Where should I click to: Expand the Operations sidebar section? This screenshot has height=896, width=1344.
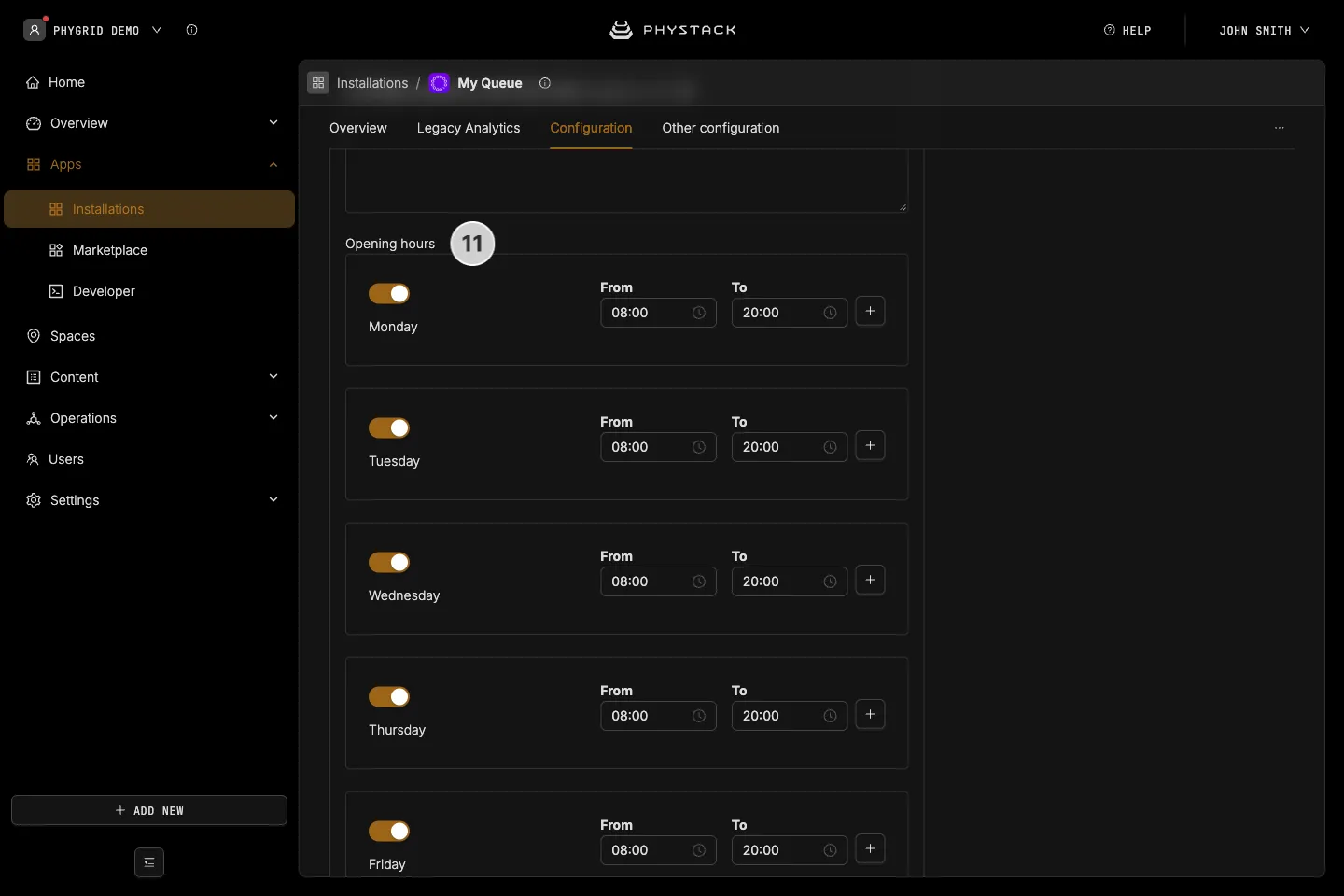pos(149,418)
